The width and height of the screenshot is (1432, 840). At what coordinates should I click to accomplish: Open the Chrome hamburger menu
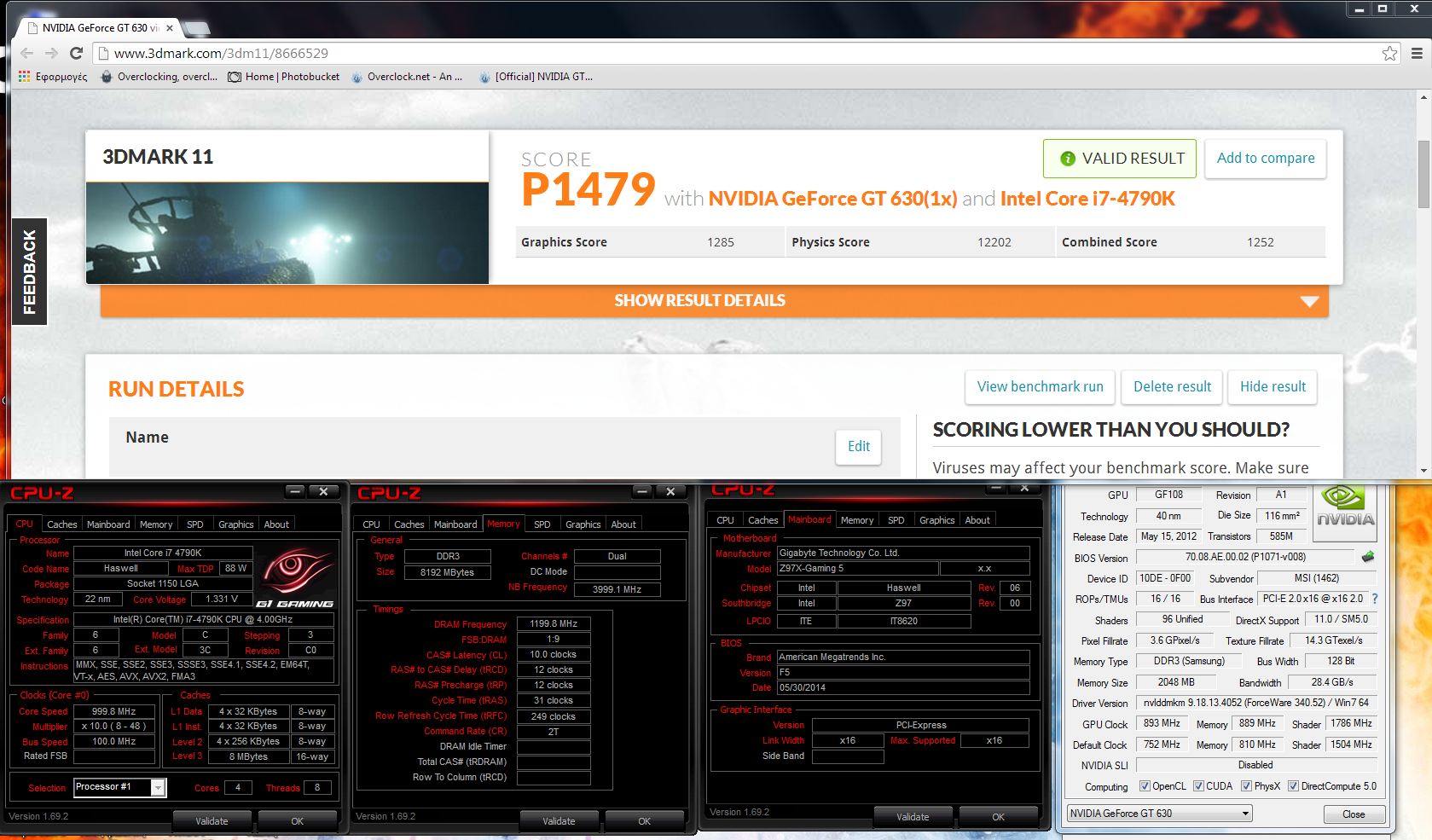pyautogui.click(x=1417, y=53)
